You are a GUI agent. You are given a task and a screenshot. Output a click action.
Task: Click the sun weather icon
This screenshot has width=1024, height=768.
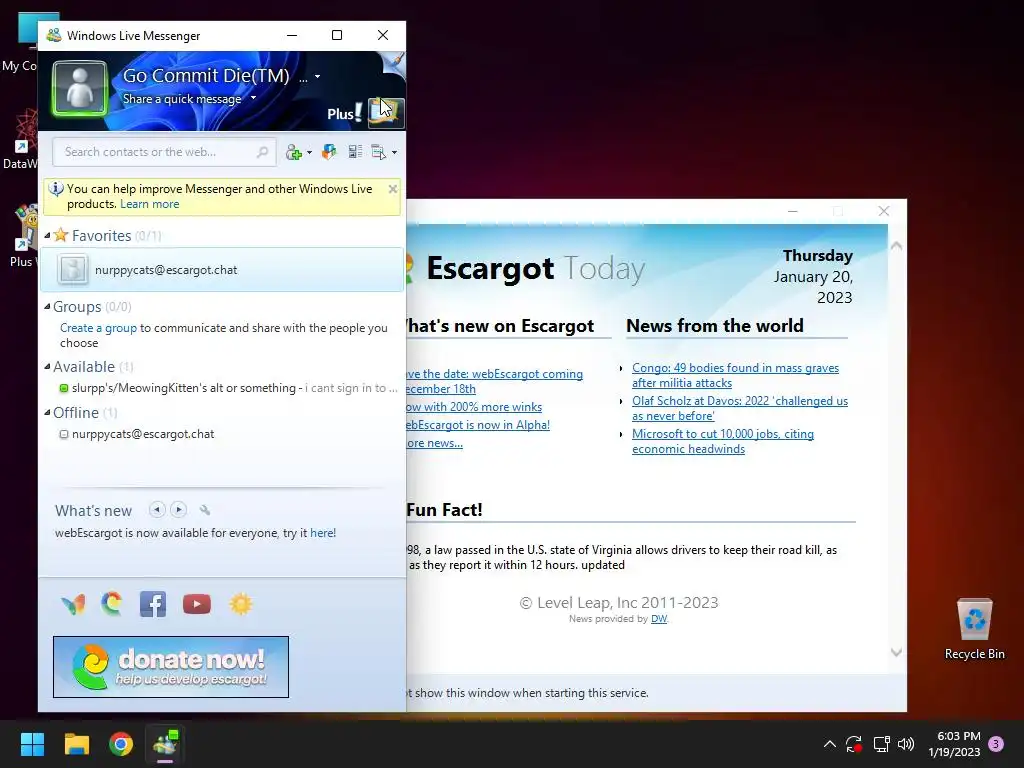point(240,604)
